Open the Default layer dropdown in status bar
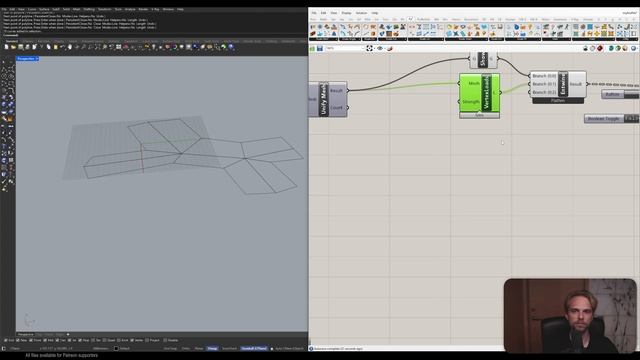The height and width of the screenshot is (360, 640). pyautogui.click(x=124, y=349)
